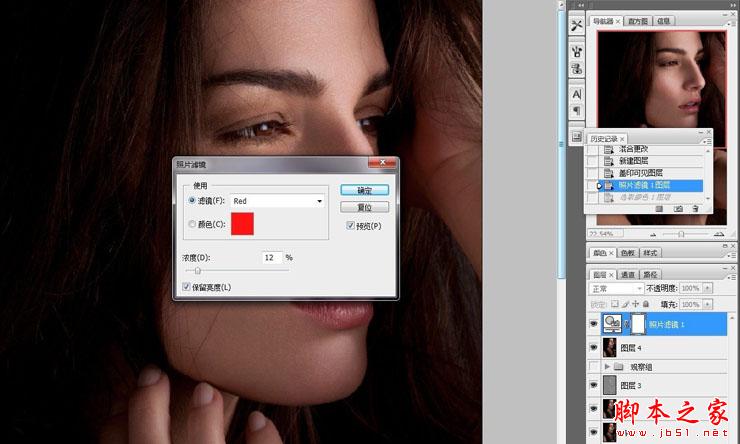Select the 颜色(C) radio button
This screenshot has width=740, height=444.
pyautogui.click(x=192, y=224)
